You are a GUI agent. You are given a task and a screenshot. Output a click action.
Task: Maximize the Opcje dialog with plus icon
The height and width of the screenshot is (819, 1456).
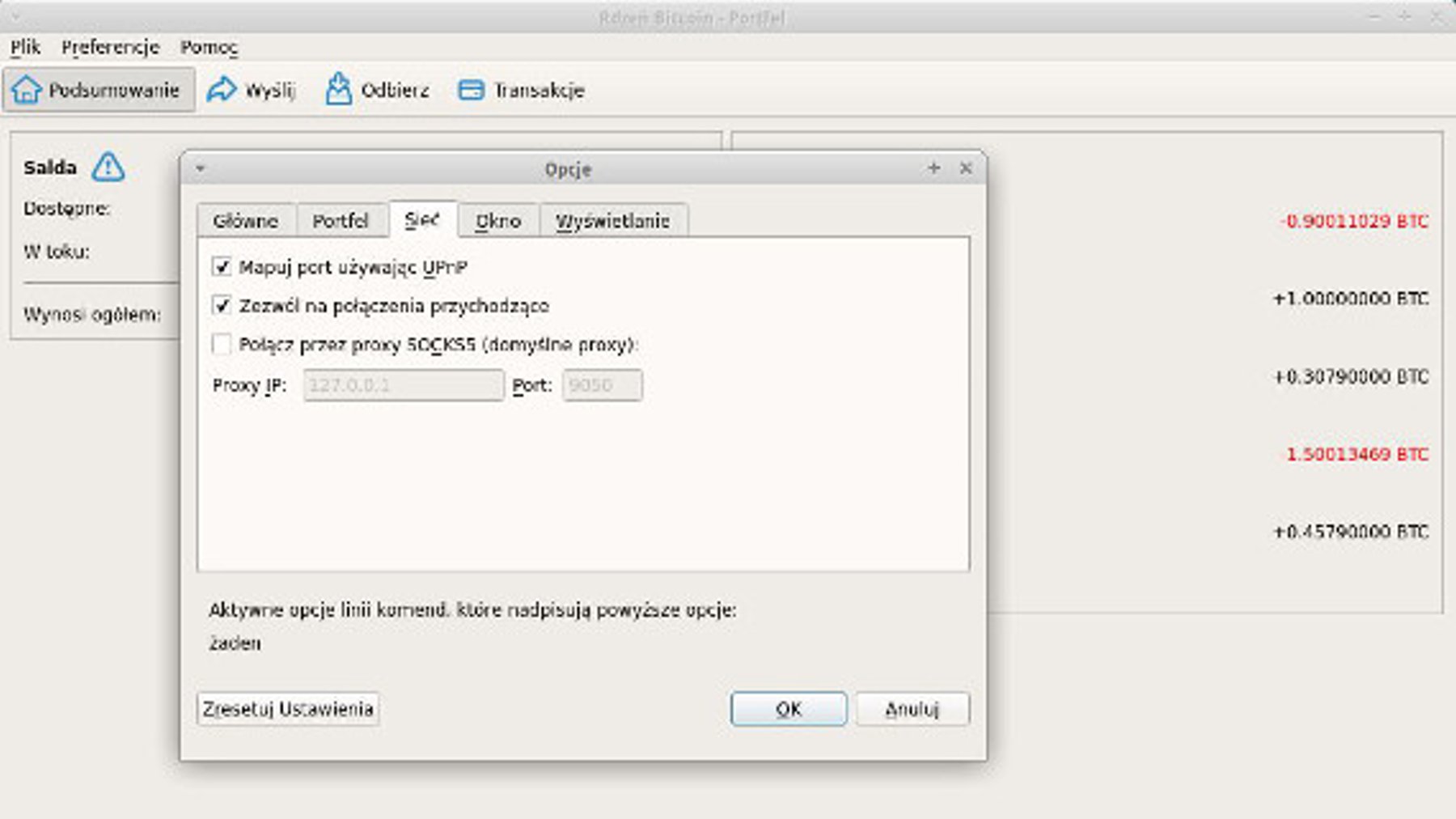(x=934, y=168)
